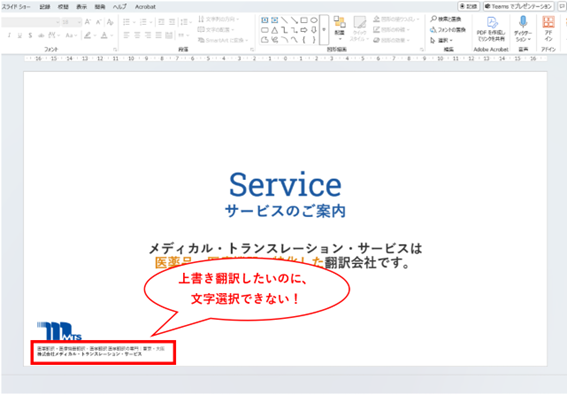Switch to the 表示 view tab

pyautogui.click(x=82, y=7)
